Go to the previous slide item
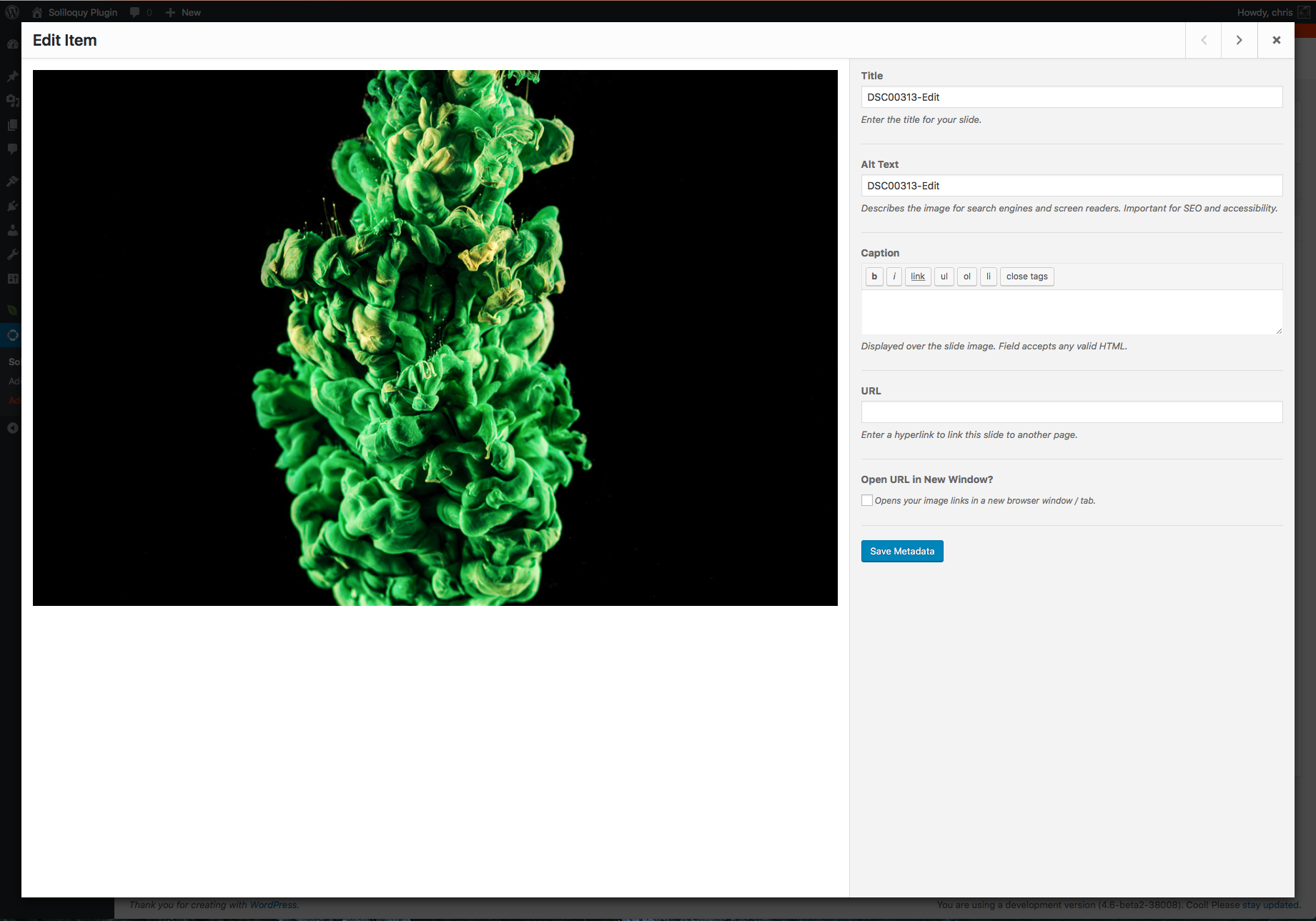Screen dimensions: 1316x921 click(1204, 40)
